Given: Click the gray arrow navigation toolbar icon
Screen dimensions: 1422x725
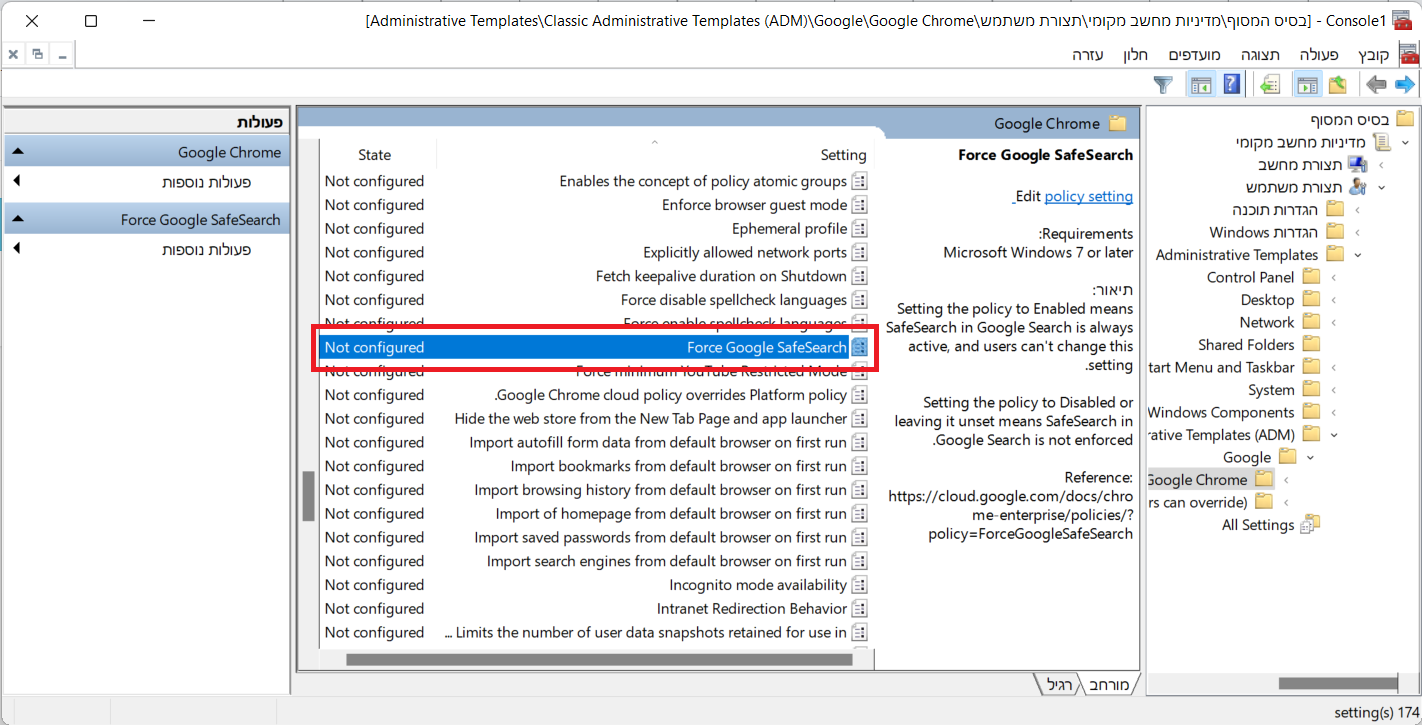Looking at the screenshot, I should tap(1376, 84).
